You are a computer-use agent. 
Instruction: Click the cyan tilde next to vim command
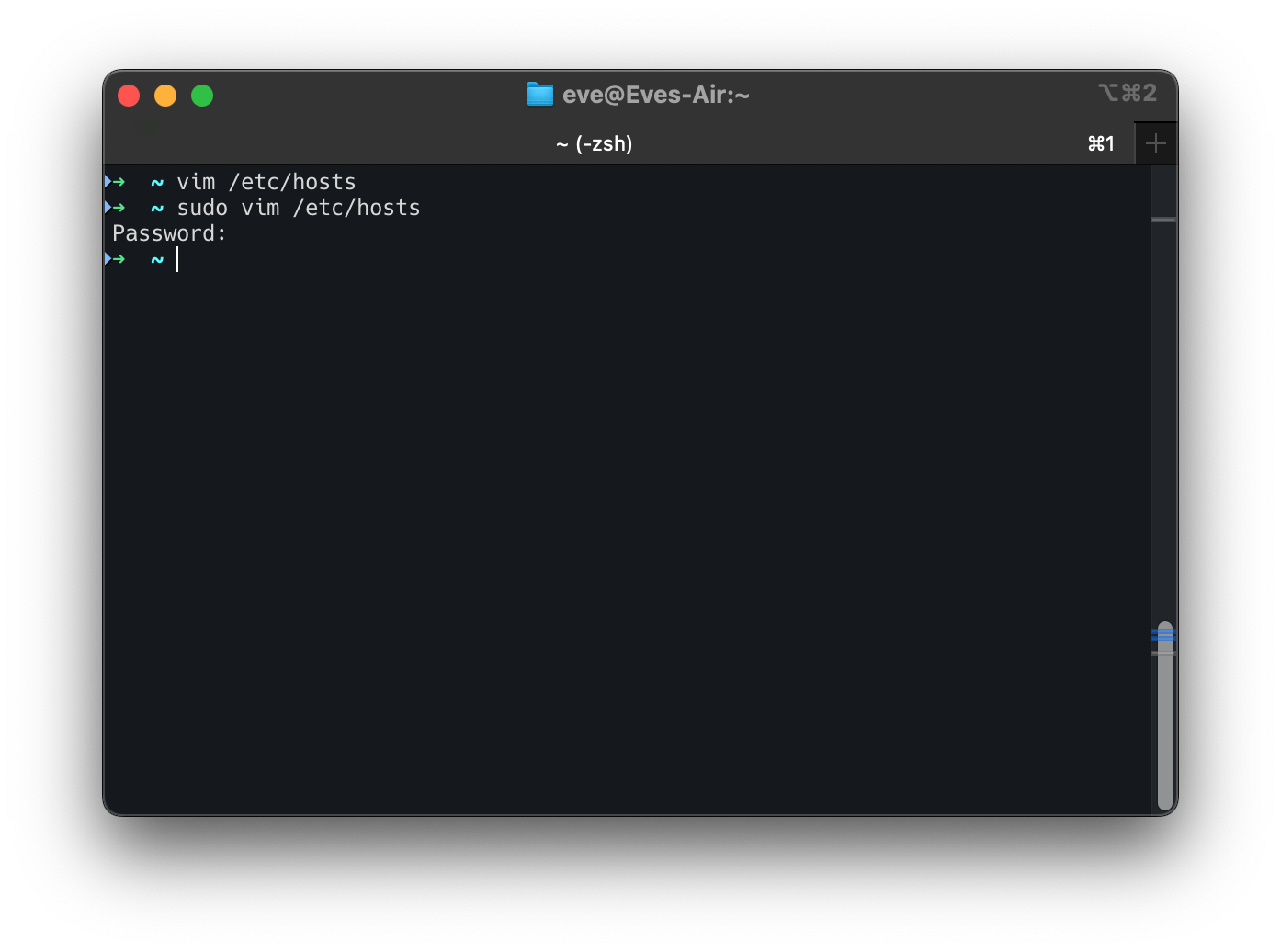[x=156, y=181]
